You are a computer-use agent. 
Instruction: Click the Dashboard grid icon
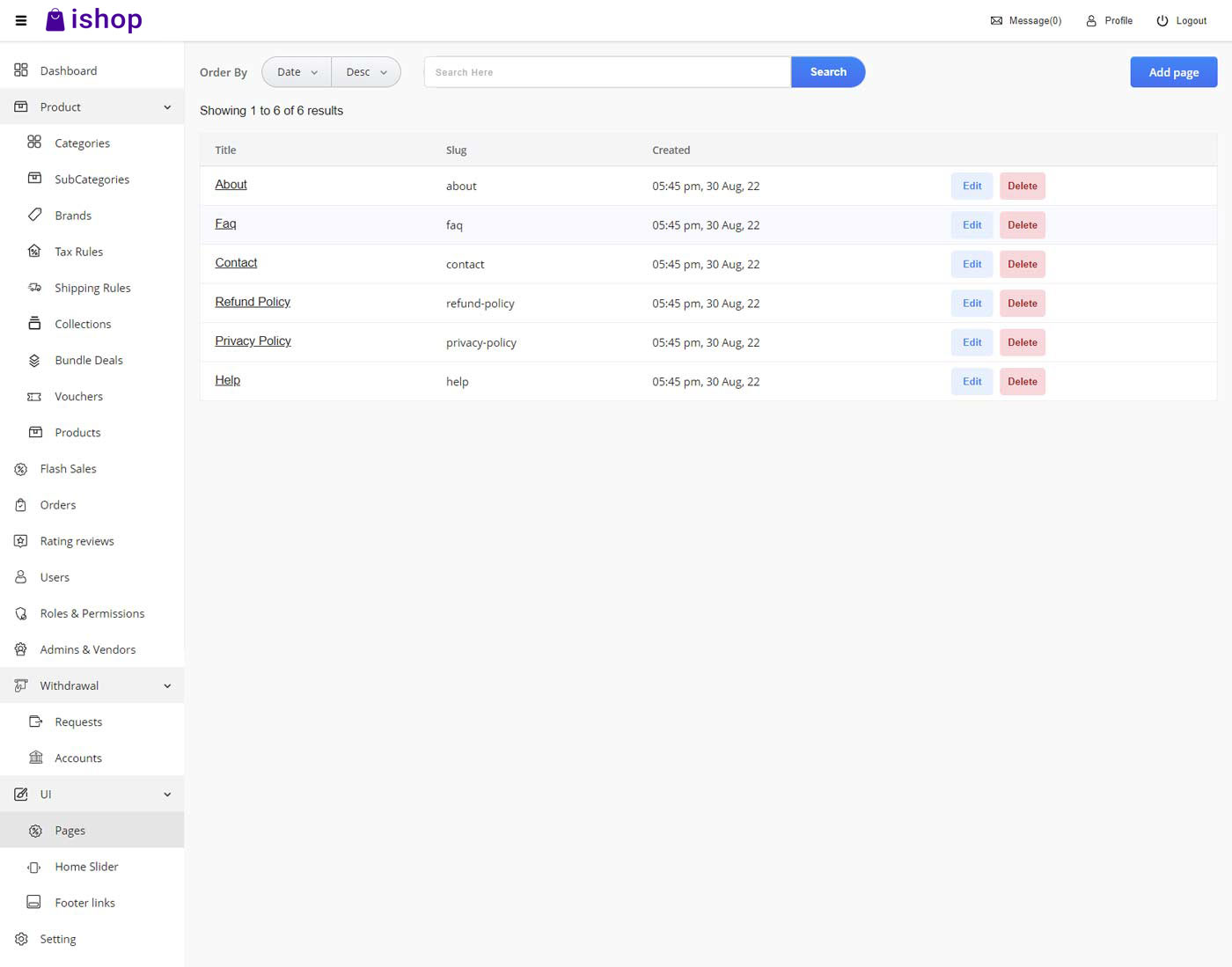[21, 70]
